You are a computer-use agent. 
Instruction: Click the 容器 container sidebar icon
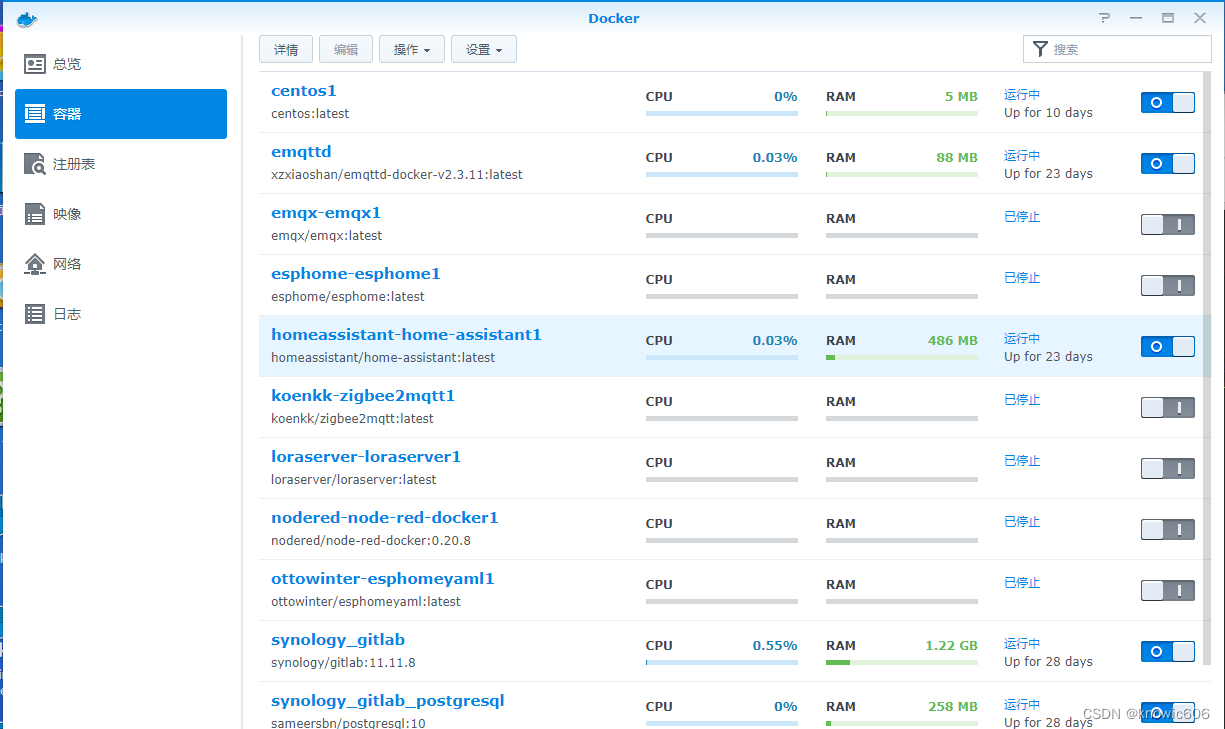[x=35, y=114]
